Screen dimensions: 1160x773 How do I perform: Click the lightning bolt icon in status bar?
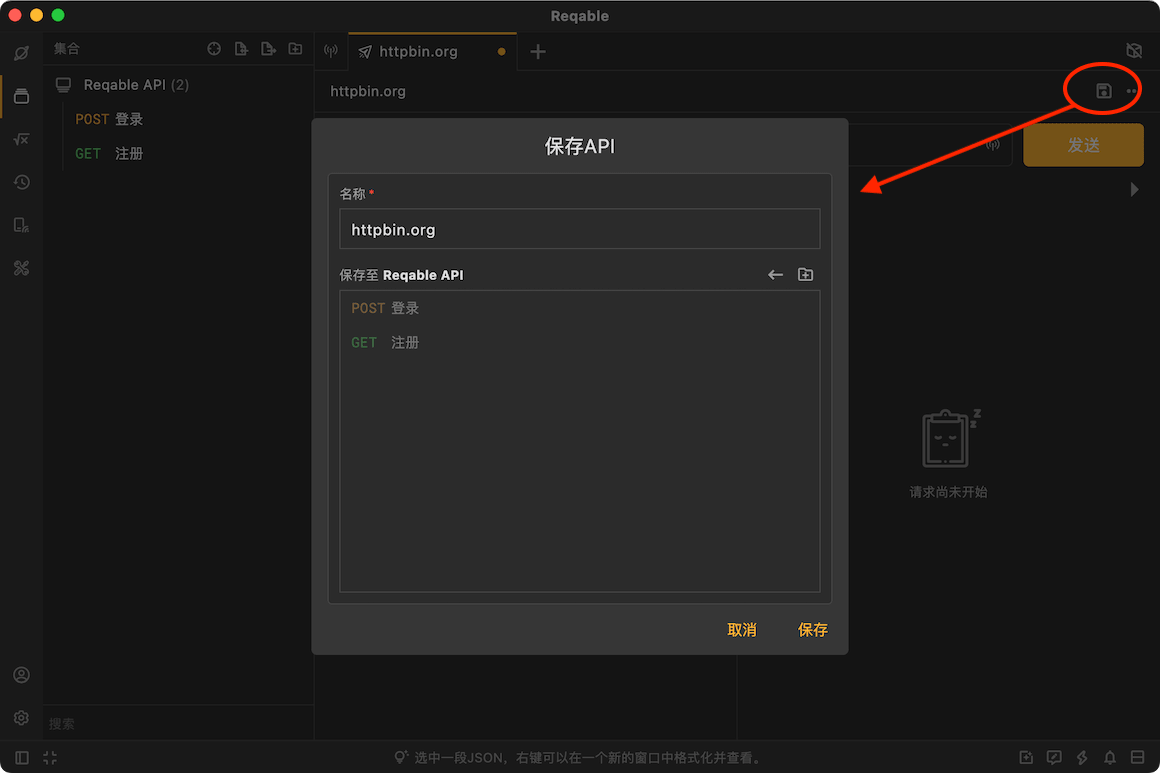click(x=1082, y=757)
